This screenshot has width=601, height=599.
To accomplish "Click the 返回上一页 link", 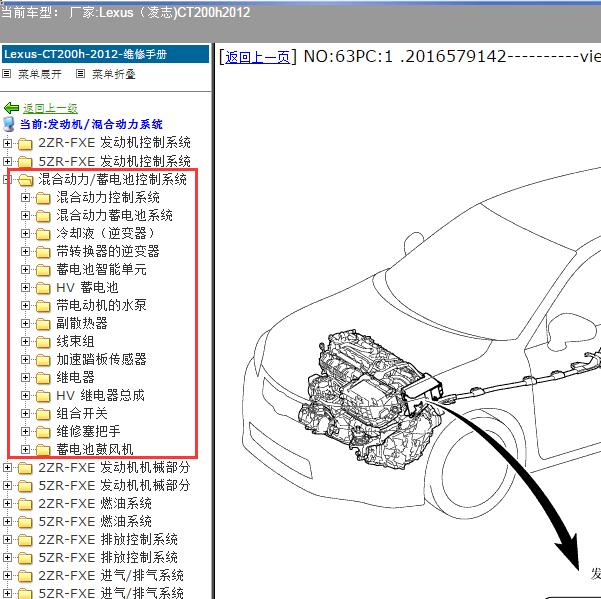I will (x=257, y=57).
